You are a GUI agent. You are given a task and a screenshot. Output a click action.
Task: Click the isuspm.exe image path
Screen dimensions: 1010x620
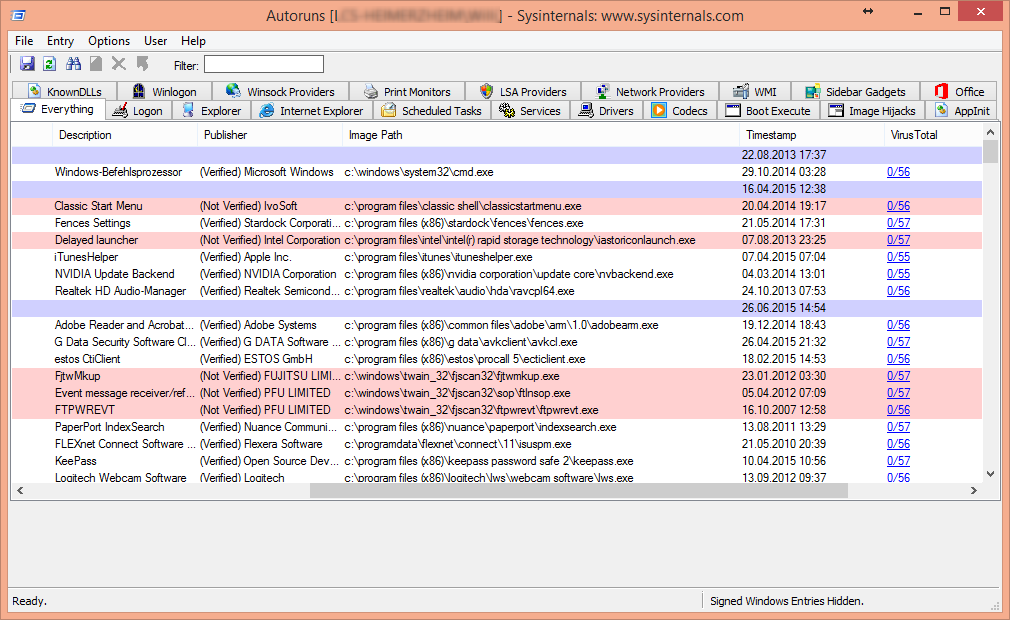pos(457,444)
